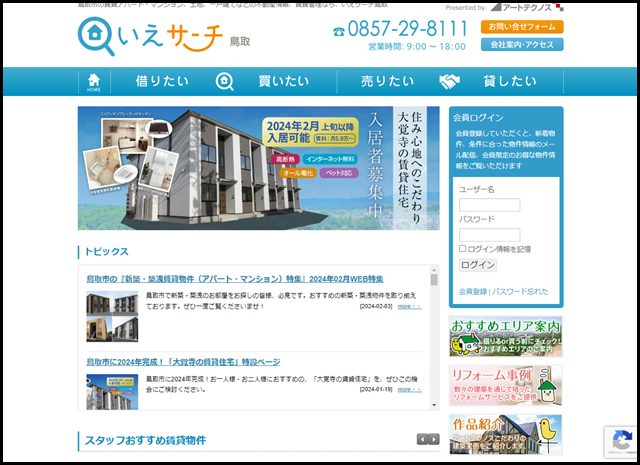Click the phone number 0857-29-8111
This screenshot has width=640, height=465.
click(407, 29)
